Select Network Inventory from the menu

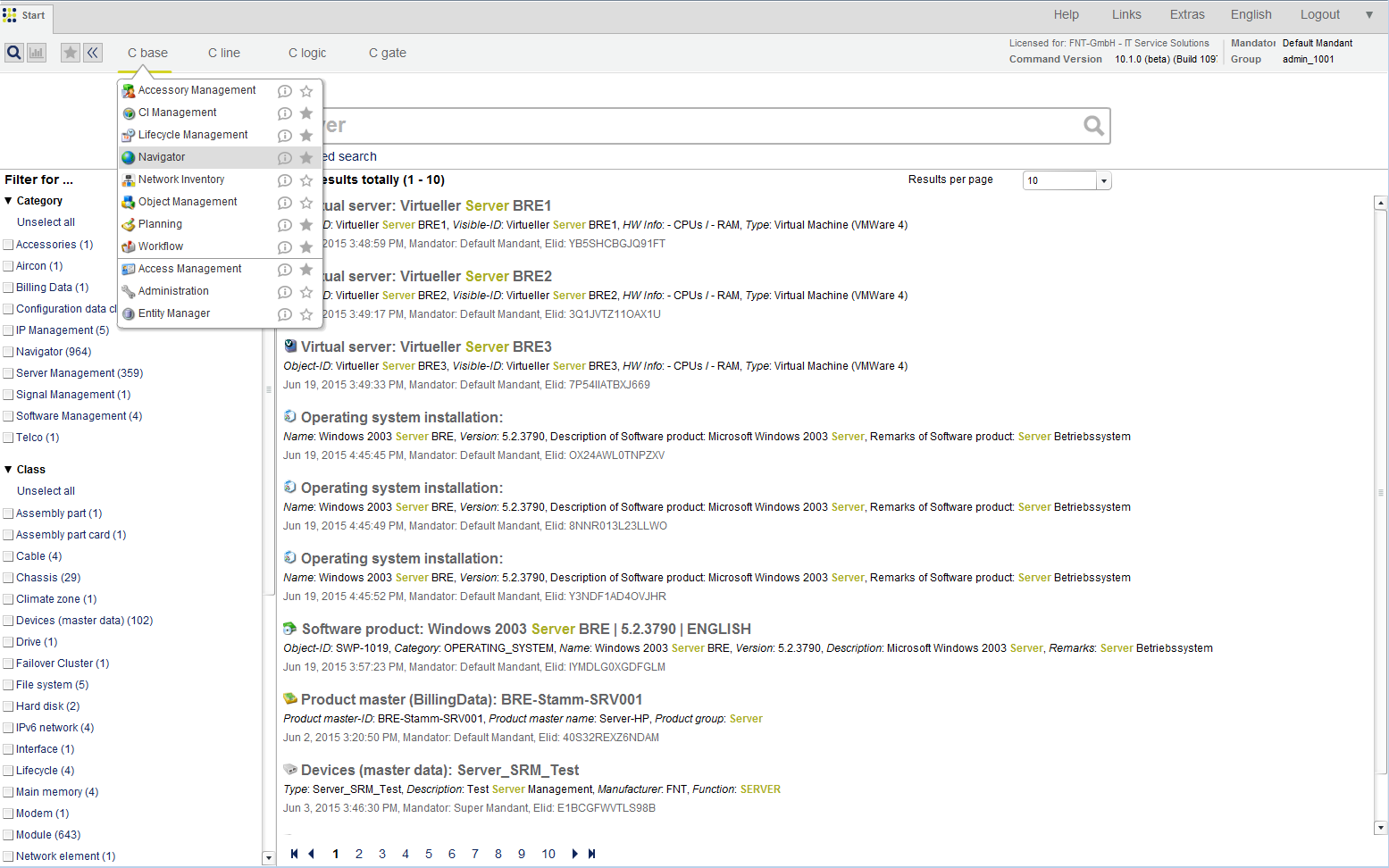(x=181, y=179)
